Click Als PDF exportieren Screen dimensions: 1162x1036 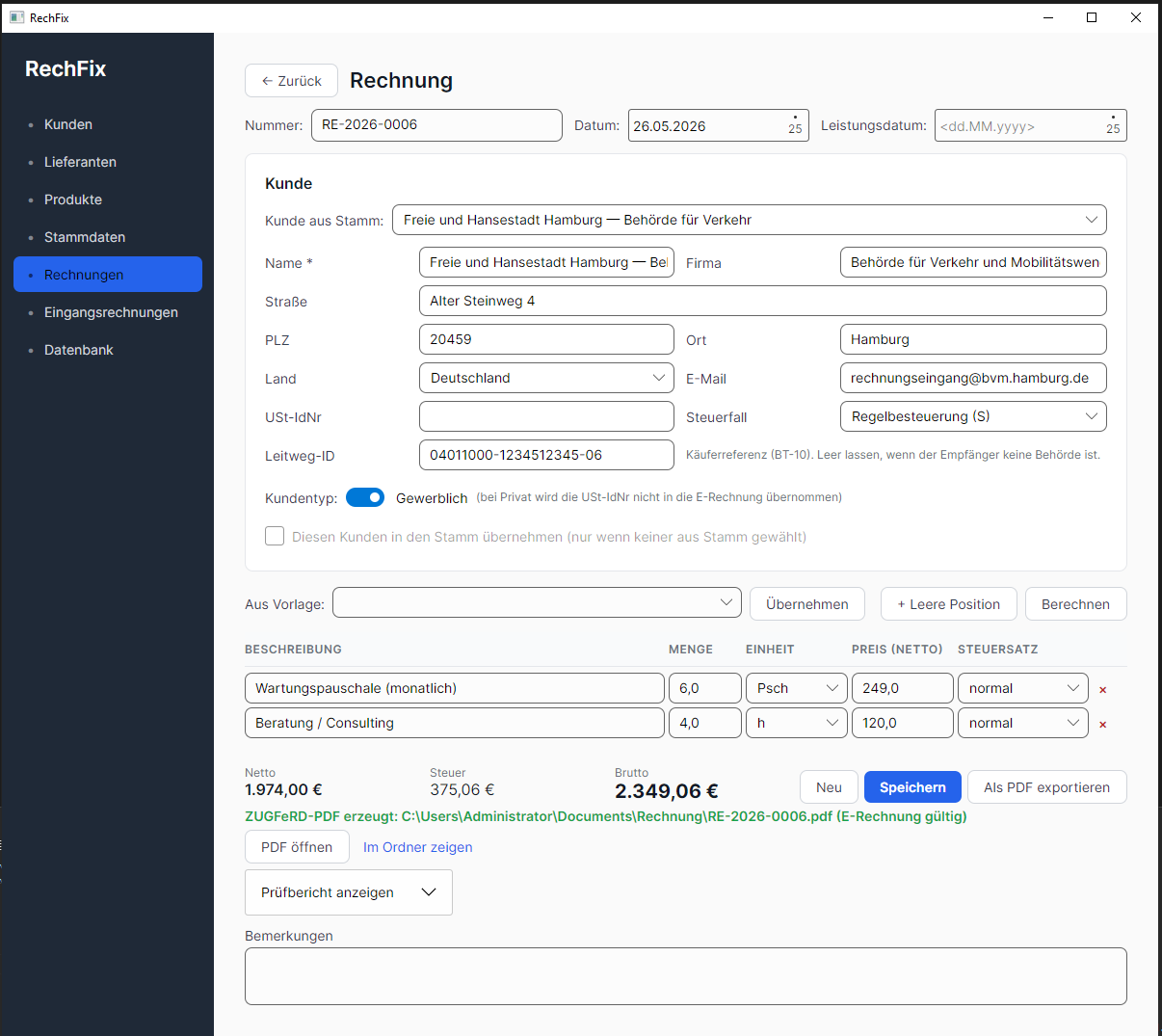tap(1047, 787)
